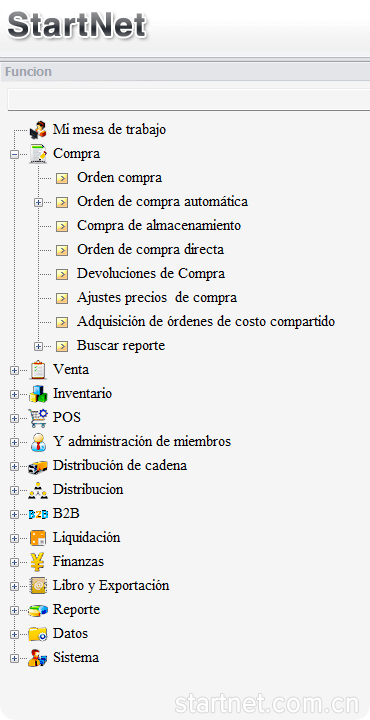Click the POS shopping cart icon
Image resolution: width=370 pixels, height=720 pixels.
pyautogui.click(x=38, y=418)
